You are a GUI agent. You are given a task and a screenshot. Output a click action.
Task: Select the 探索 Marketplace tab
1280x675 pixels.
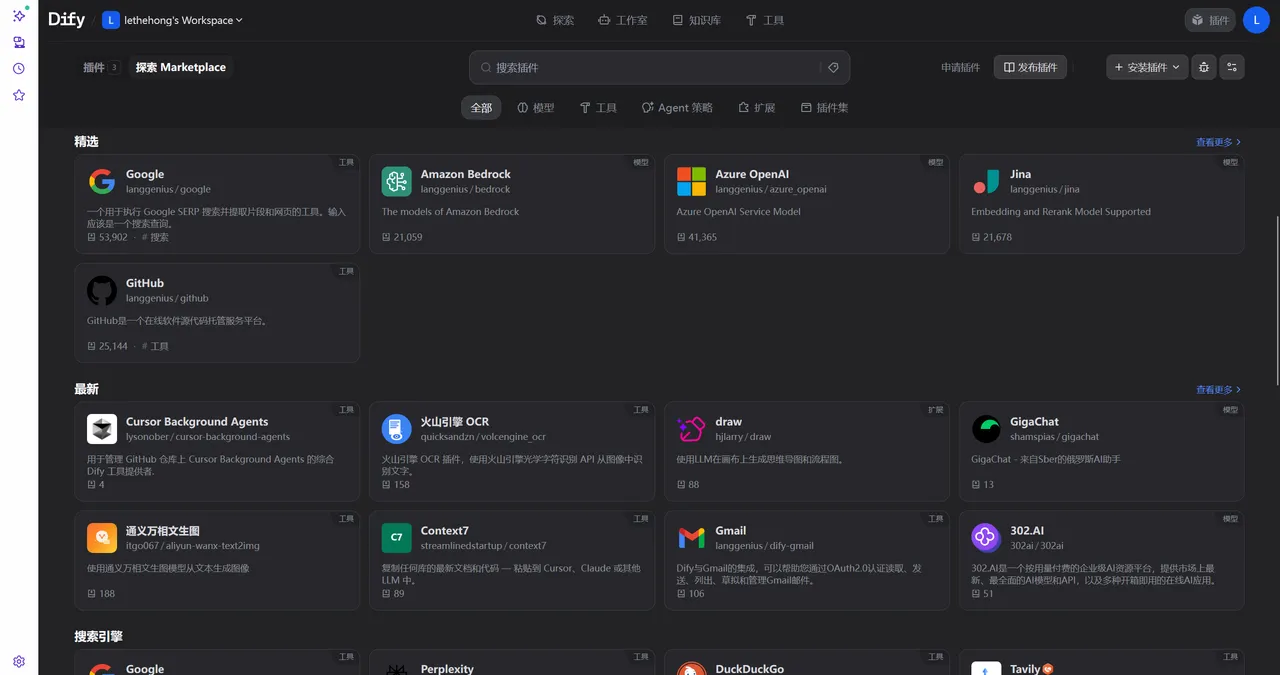[181, 67]
